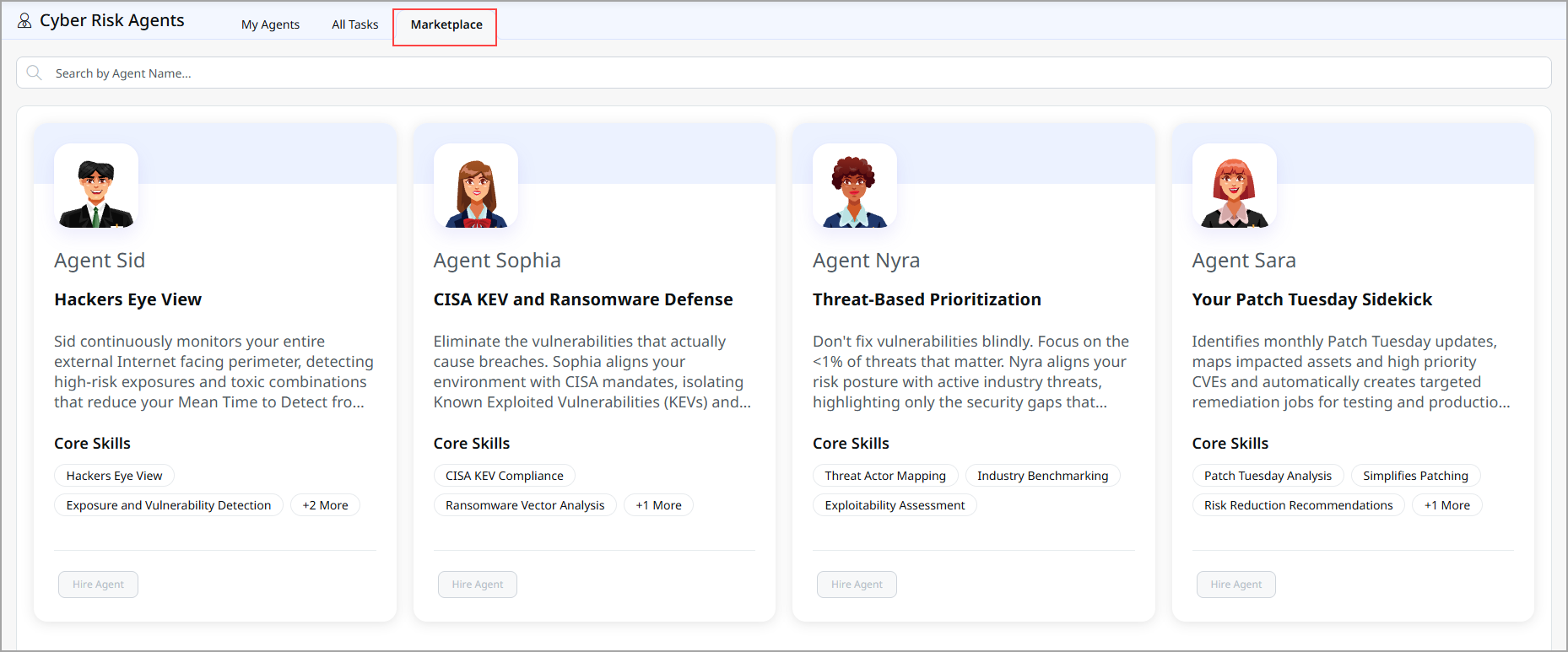Click the search magnifier icon
Screen dimensions: 1568x652
coord(34,73)
